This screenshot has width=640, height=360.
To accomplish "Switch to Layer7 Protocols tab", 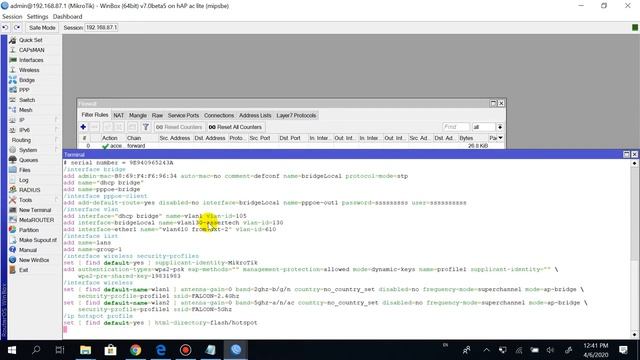I will click(296, 116).
